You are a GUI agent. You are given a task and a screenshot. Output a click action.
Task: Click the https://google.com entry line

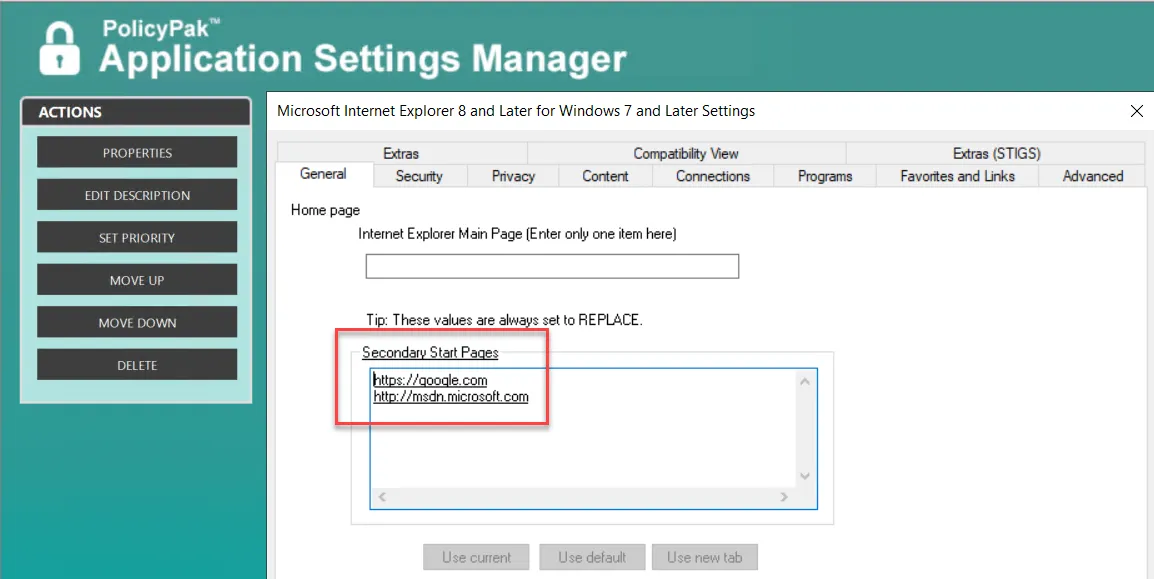click(x=431, y=380)
